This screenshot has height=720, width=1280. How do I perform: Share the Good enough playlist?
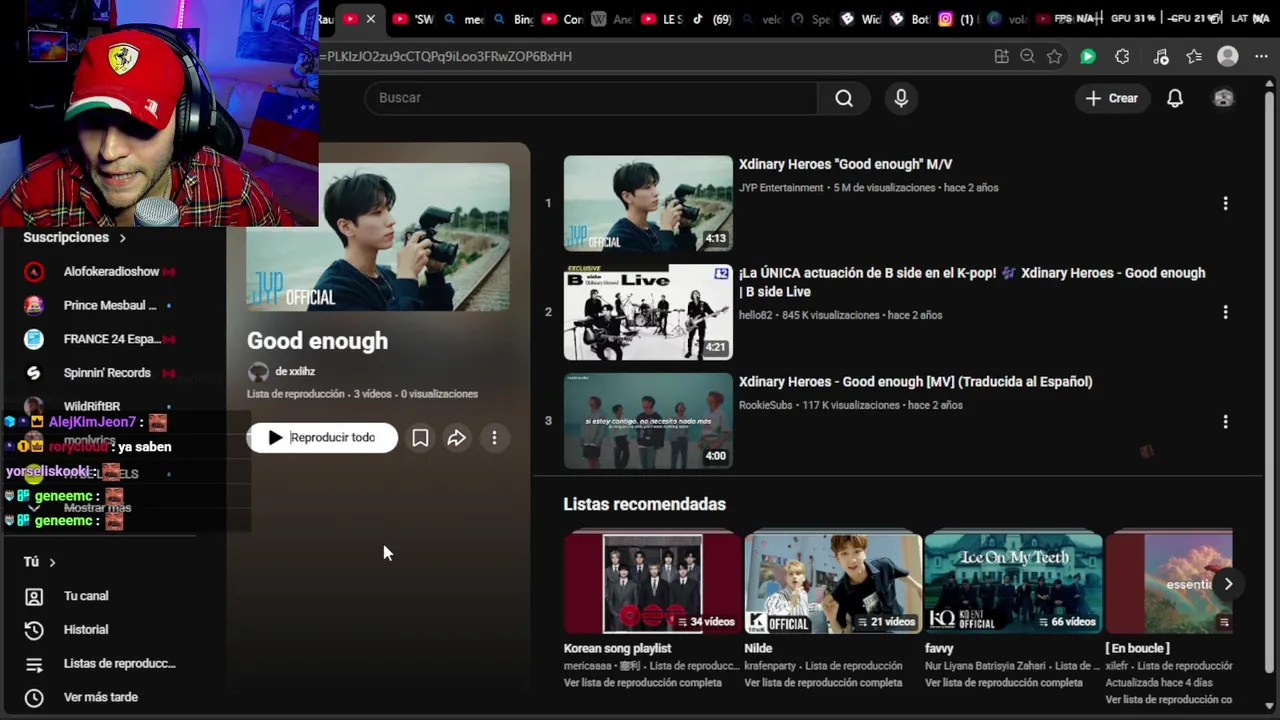456,438
